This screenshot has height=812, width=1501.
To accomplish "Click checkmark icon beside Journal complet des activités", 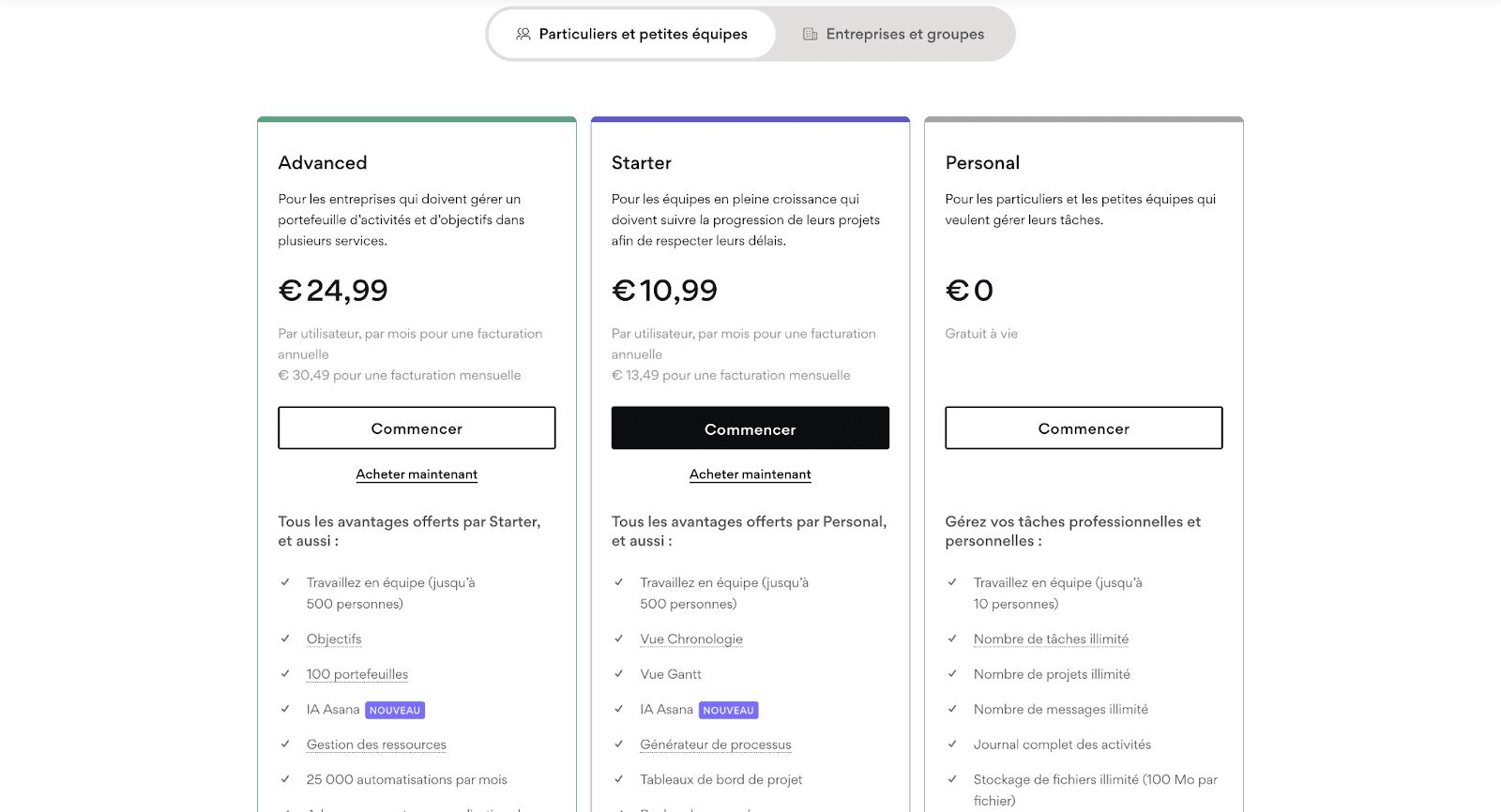I will tap(952, 744).
